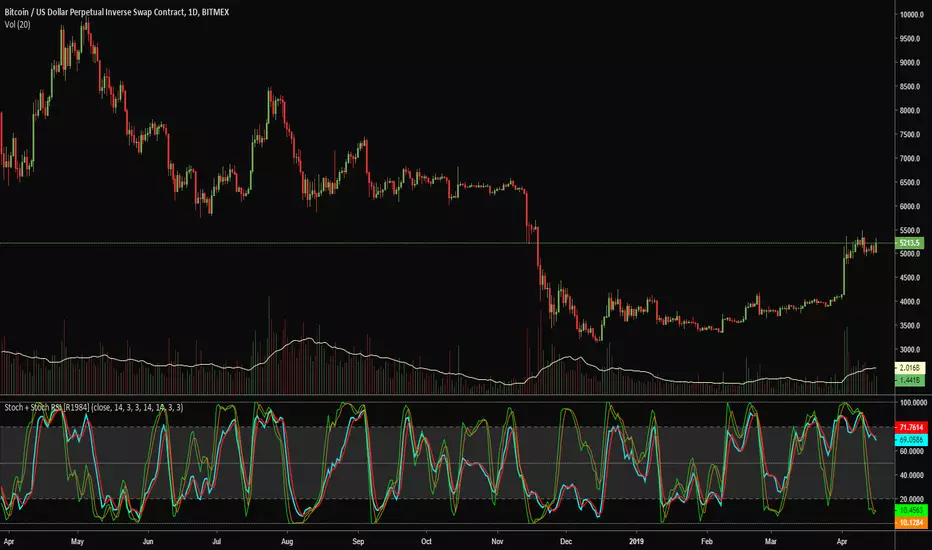Click the 40.0000 oscillator axis label
932x550 pixels.
pos(912,476)
